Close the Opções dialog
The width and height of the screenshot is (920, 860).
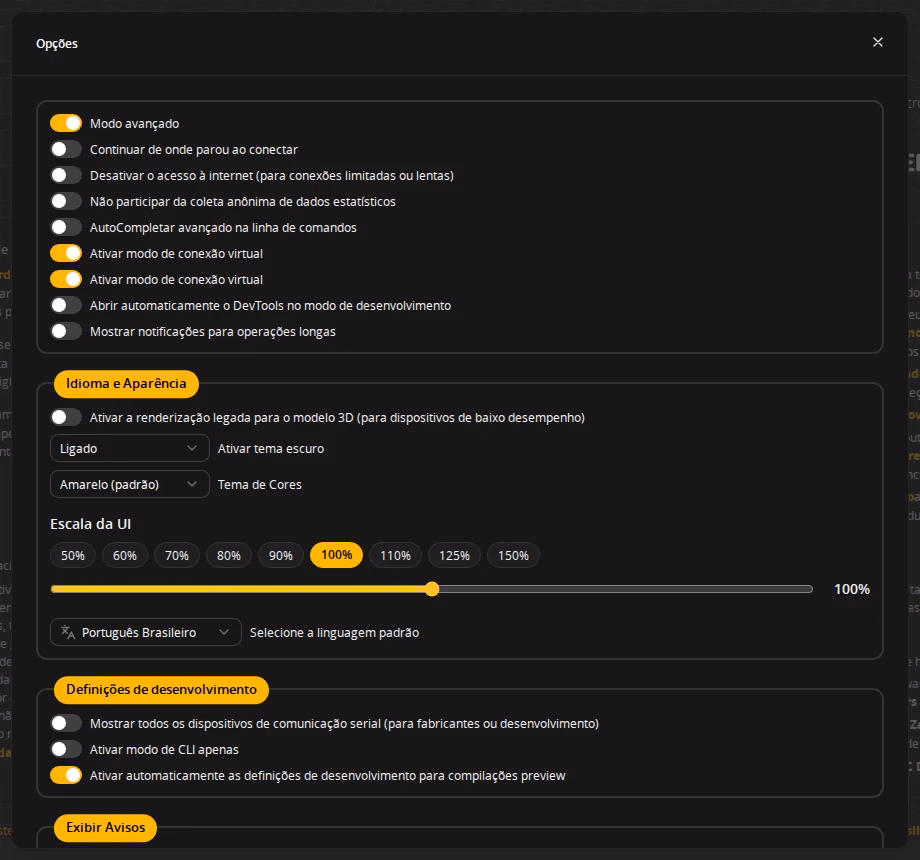point(877,42)
